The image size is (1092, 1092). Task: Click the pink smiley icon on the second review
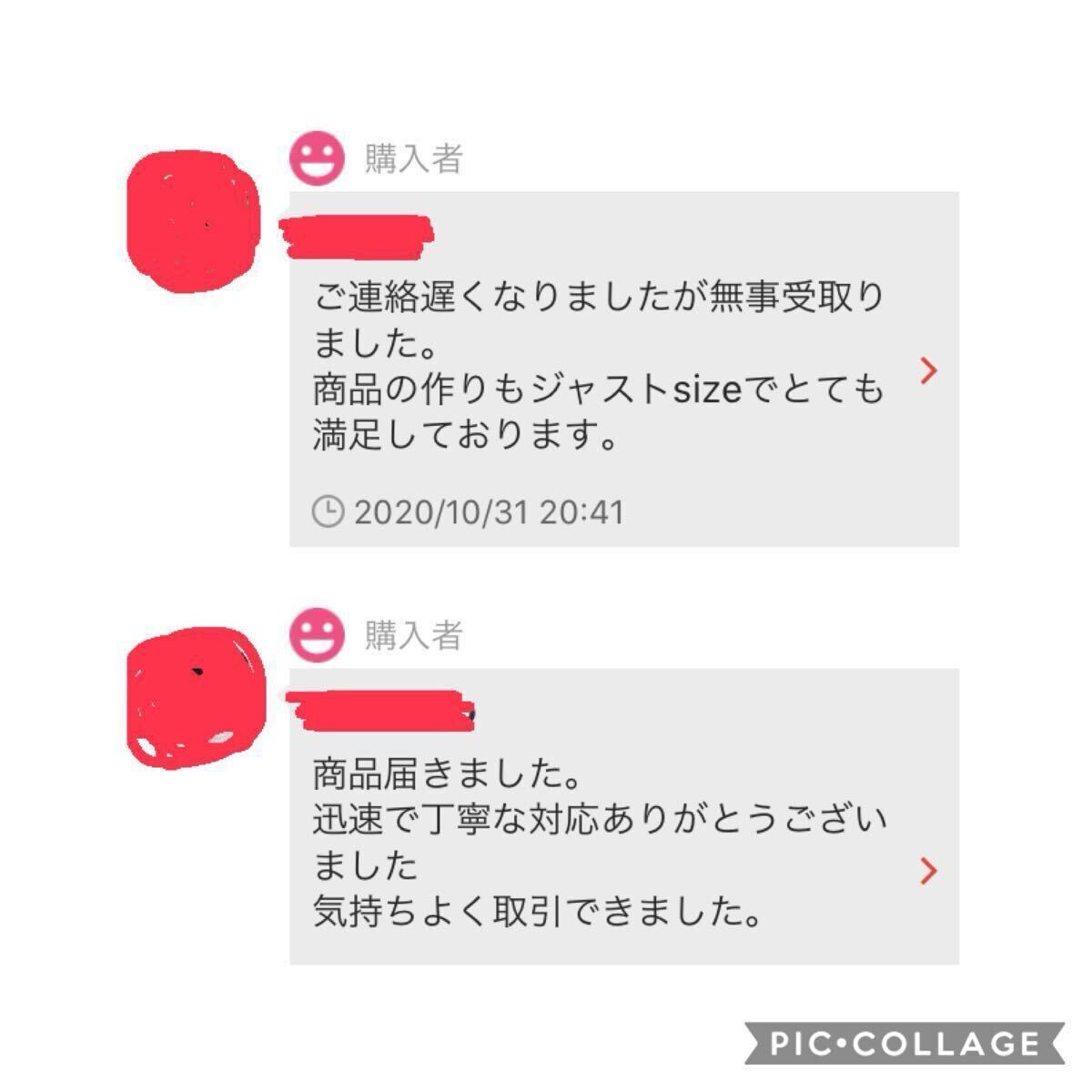click(318, 634)
